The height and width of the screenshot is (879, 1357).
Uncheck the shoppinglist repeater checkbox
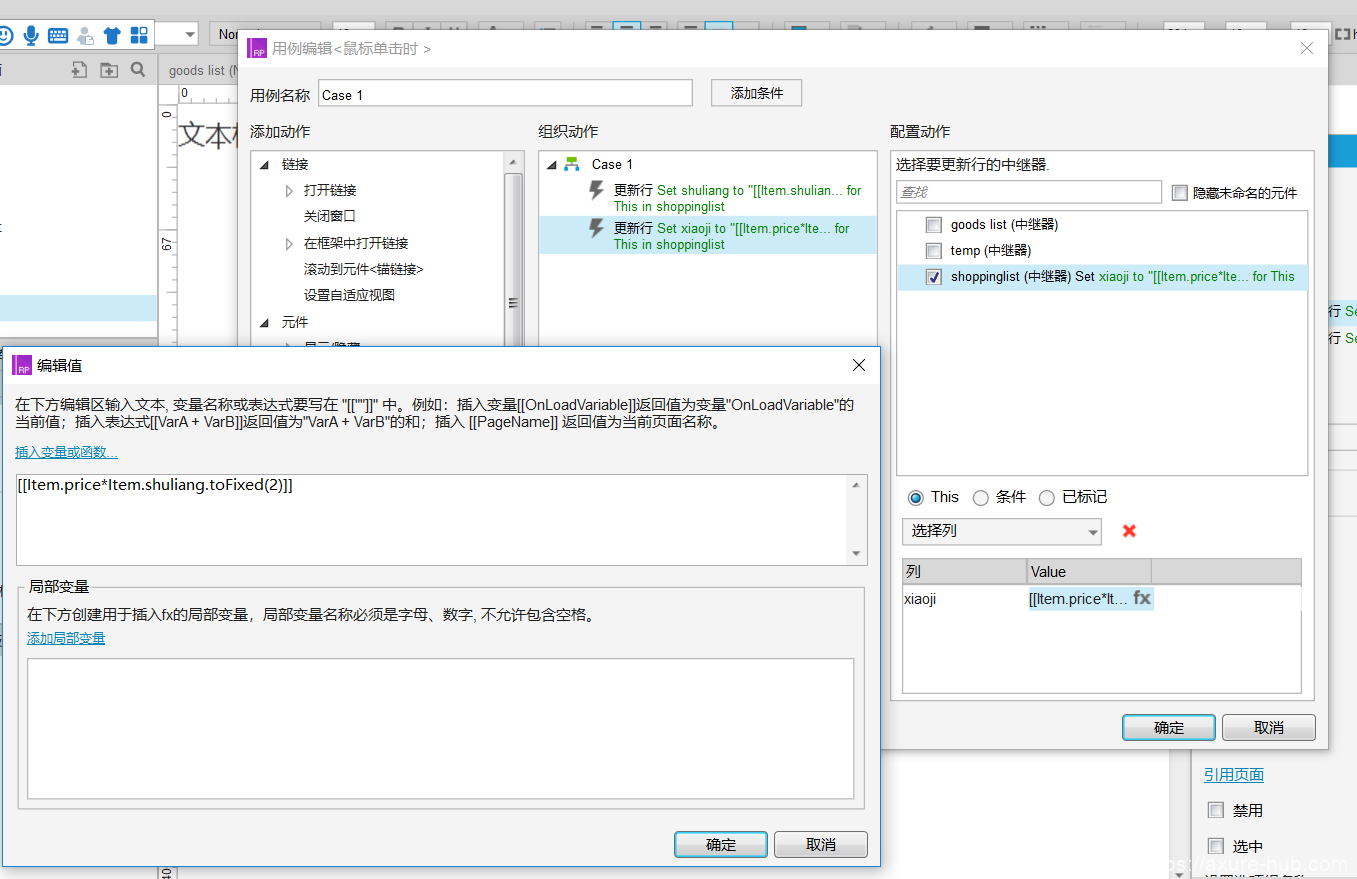coord(933,277)
